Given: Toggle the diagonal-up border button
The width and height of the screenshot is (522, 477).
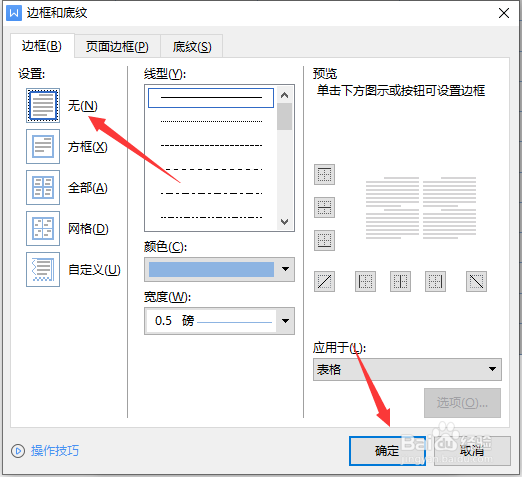Looking at the screenshot, I should [x=324, y=282].
